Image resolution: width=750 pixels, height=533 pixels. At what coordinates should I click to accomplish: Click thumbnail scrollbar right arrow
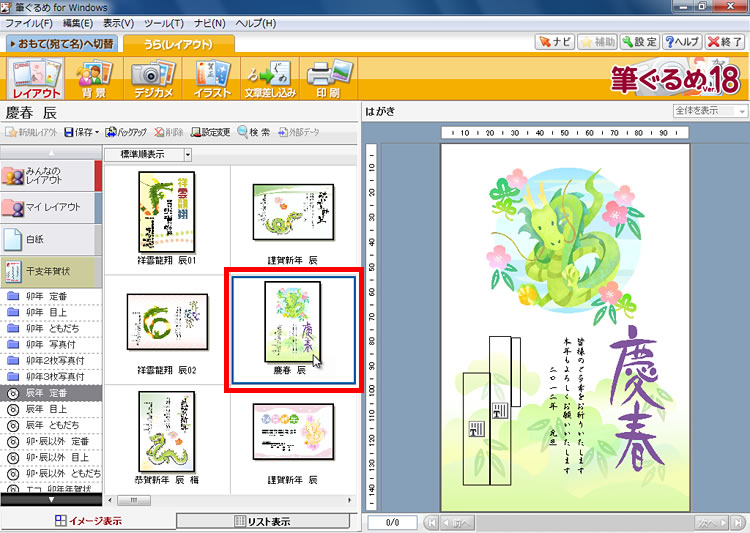[x=350, y=500]
